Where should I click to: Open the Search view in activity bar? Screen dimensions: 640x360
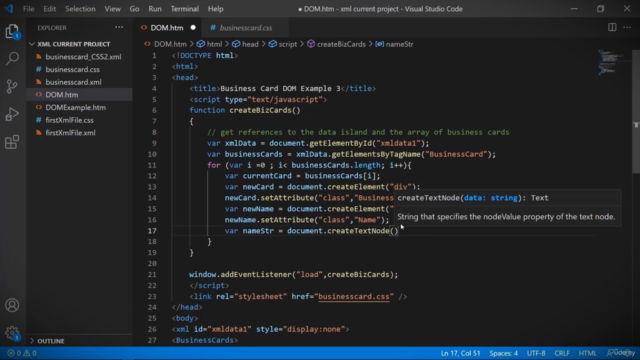tap(12, 59)
